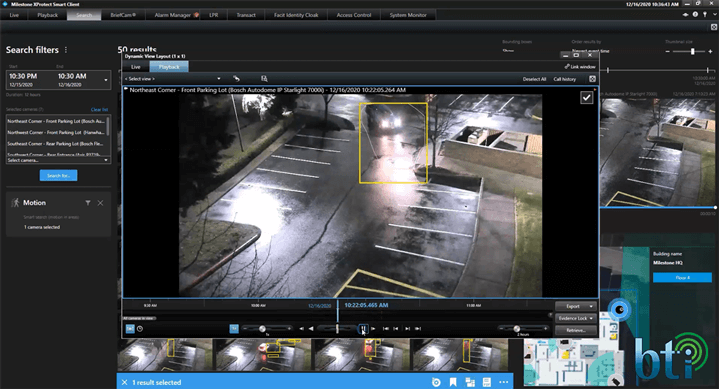Click the playback timeline current time marker

(x=338, y=311)
